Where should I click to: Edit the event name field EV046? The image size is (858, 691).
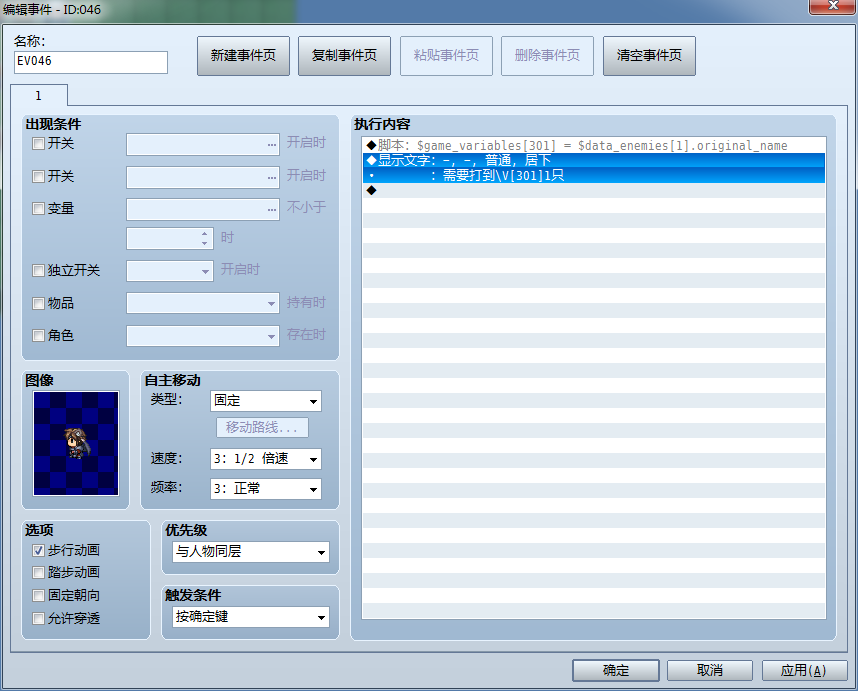pyautogui.click(x=91, y=62)
